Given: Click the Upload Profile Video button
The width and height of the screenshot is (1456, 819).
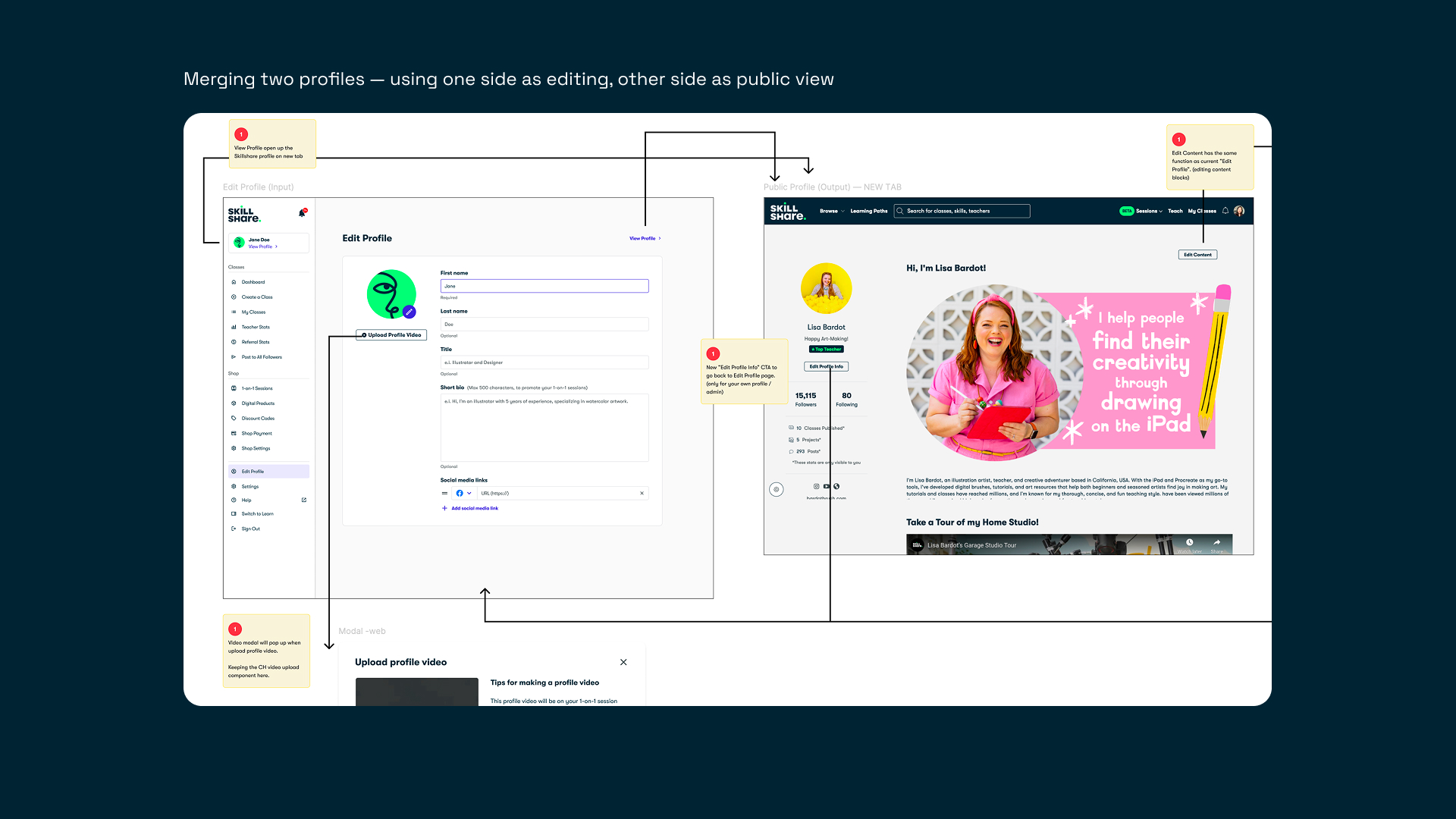Looking at the screenshot, I should click(x=391, y=335).
